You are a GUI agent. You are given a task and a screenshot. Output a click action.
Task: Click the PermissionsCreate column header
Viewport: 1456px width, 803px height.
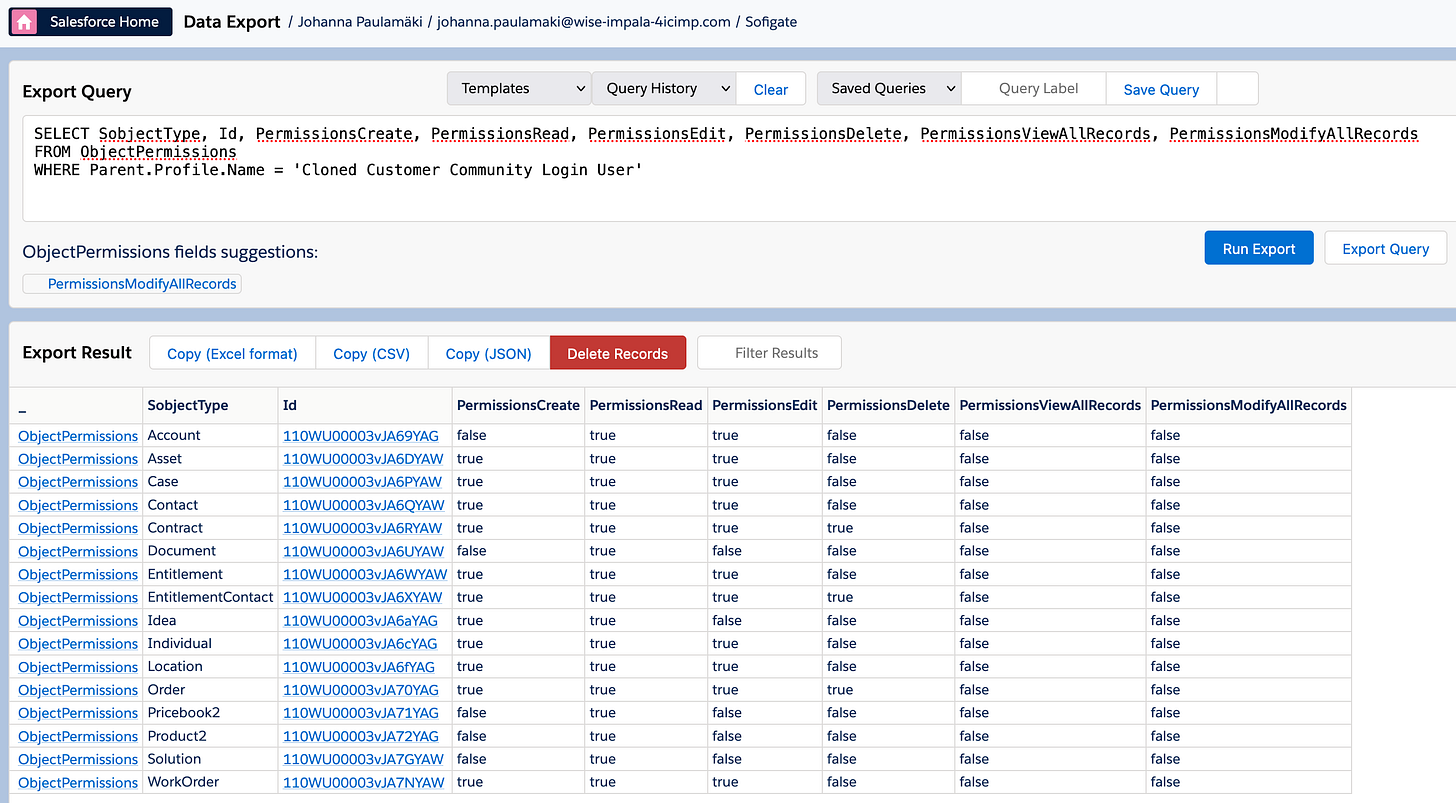(x=518, y=405)
